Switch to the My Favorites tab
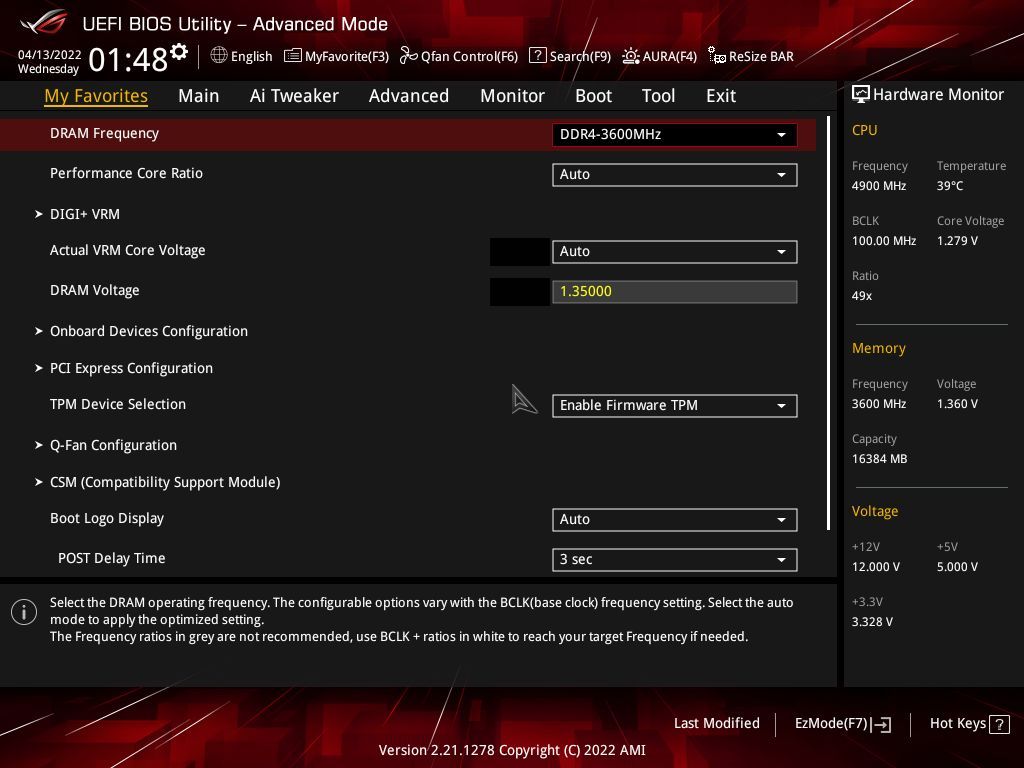The image size is (1024, 768). pos(96,96)
